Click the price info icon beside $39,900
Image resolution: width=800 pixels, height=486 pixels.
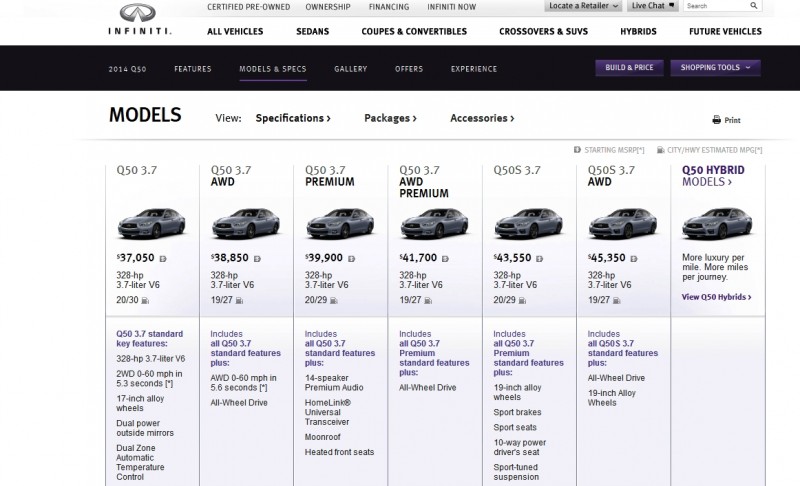point(352,259)
